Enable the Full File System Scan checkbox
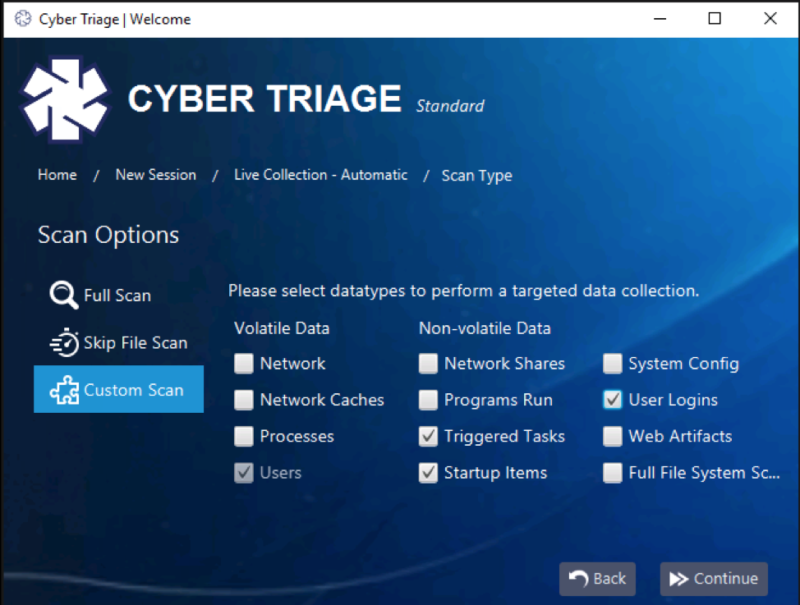 pos(612,473)
